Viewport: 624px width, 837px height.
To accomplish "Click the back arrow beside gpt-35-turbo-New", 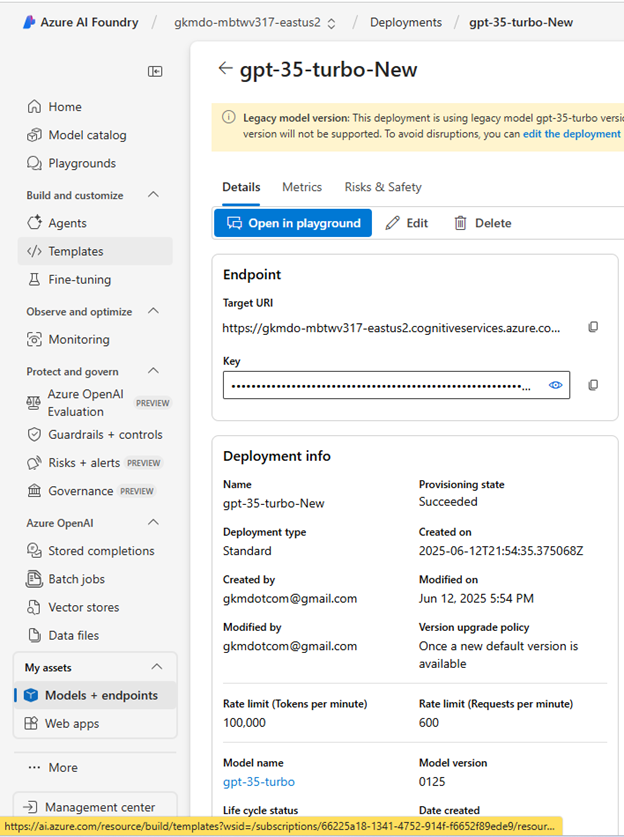I will point(224,68).
